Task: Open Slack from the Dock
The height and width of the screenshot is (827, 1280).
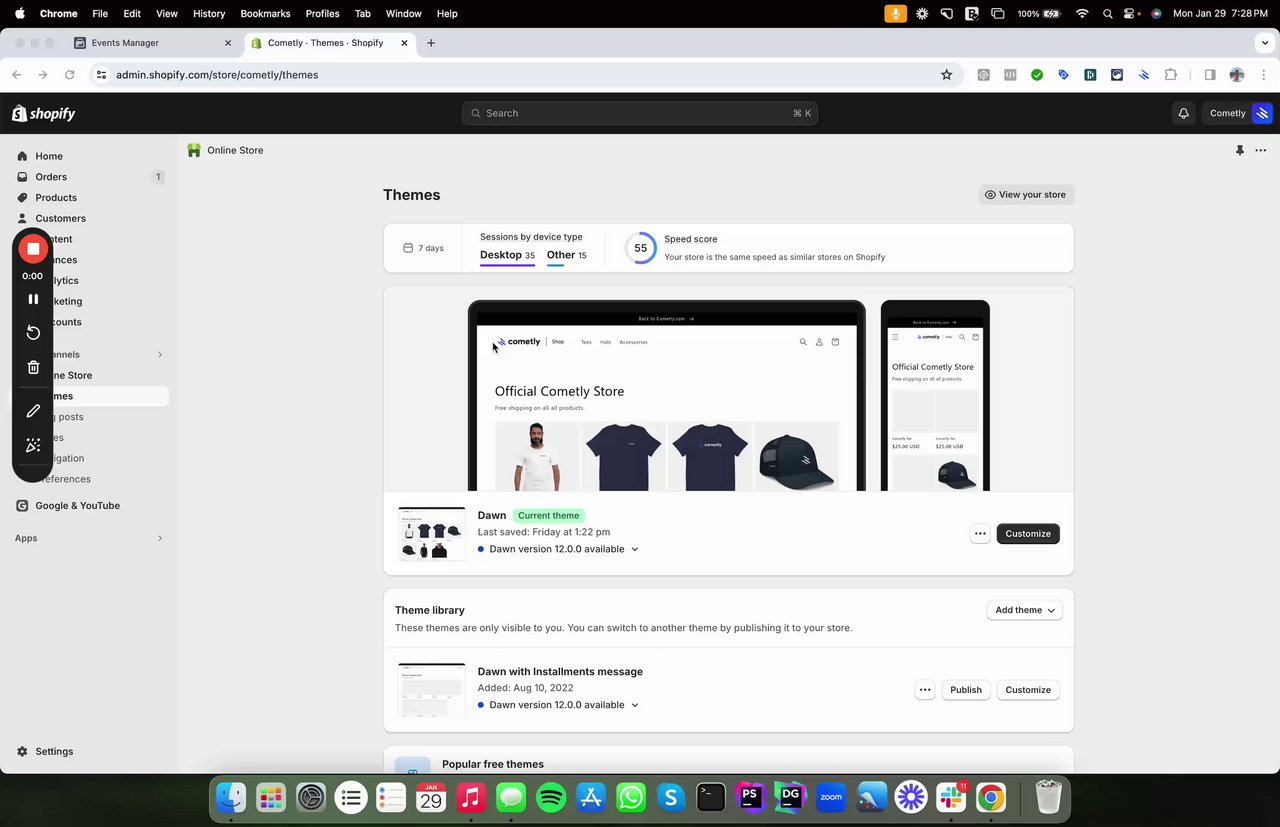Action: pos(951,797)
